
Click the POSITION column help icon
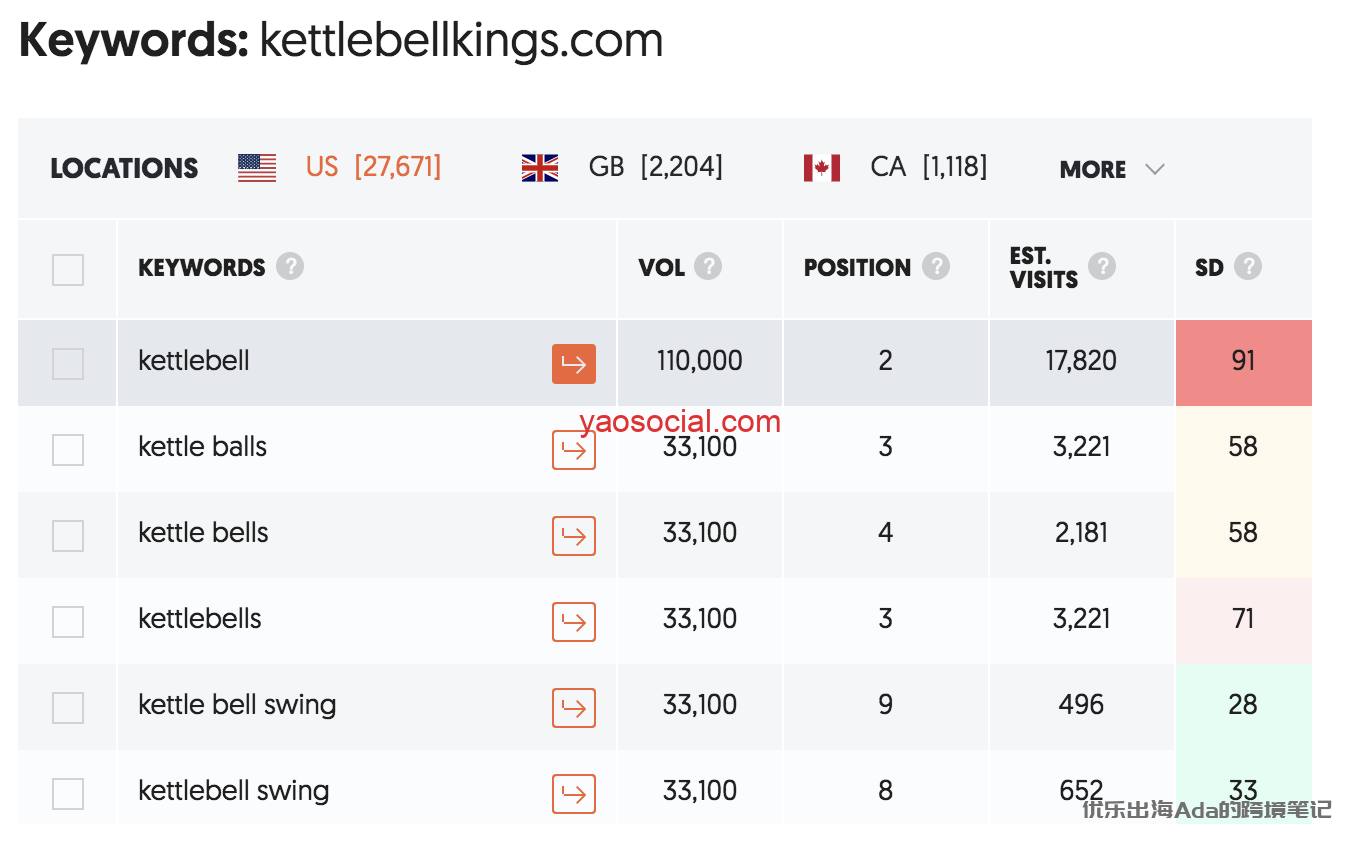pyautogui.click(x=936, y=267)
